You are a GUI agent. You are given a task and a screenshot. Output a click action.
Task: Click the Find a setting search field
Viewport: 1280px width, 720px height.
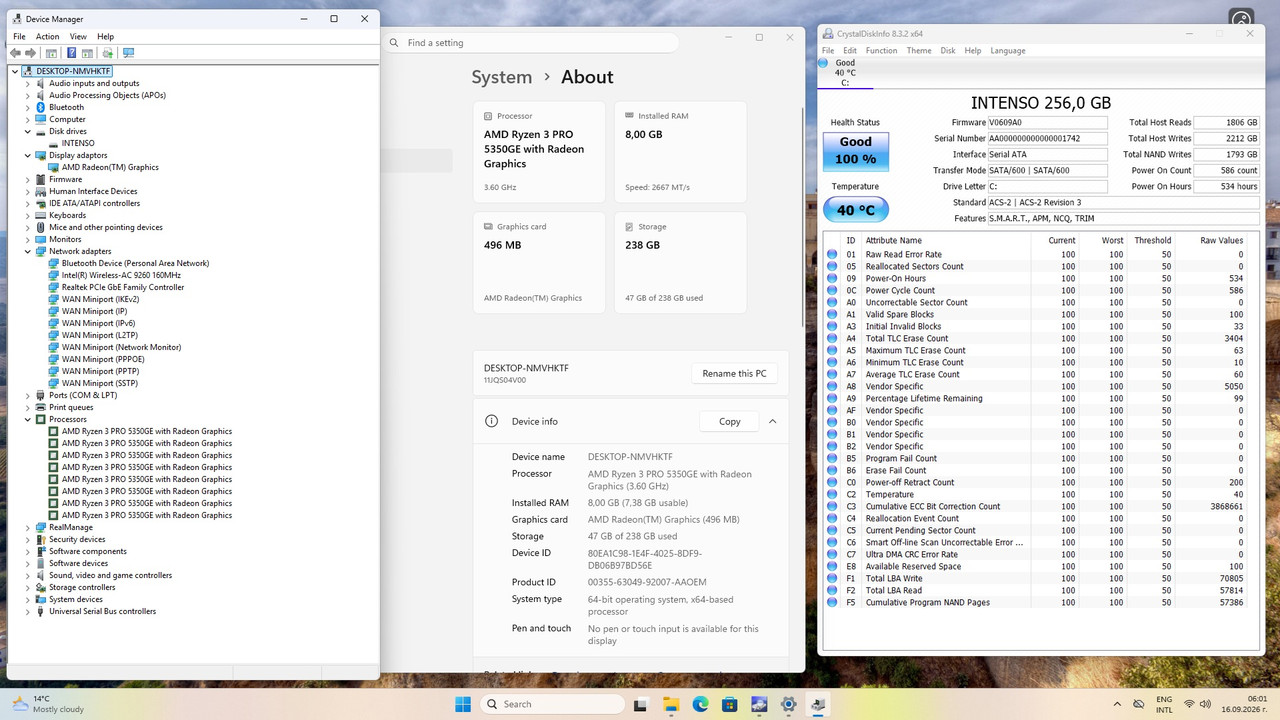pyautogui.click(x=533, y=43)
